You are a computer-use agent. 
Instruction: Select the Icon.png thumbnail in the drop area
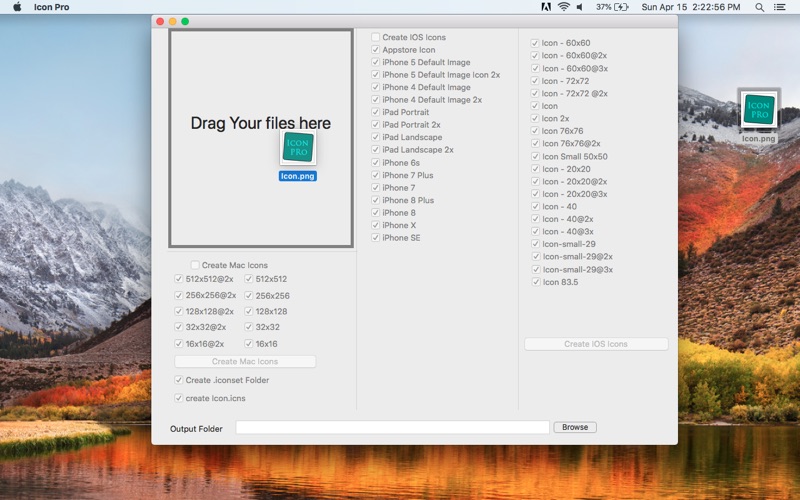(298, 147)
